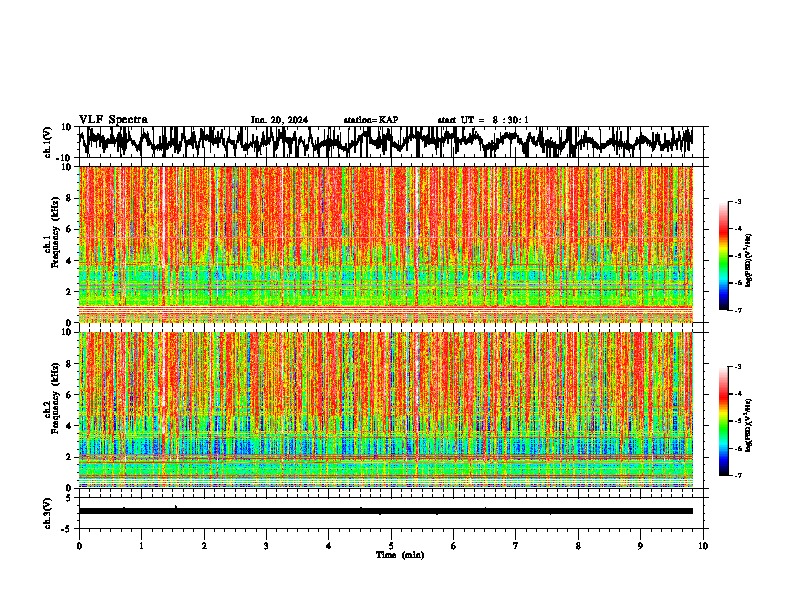Select the 'start UT = 8:30:1' text
792x612 pixels.
point(483,120)
